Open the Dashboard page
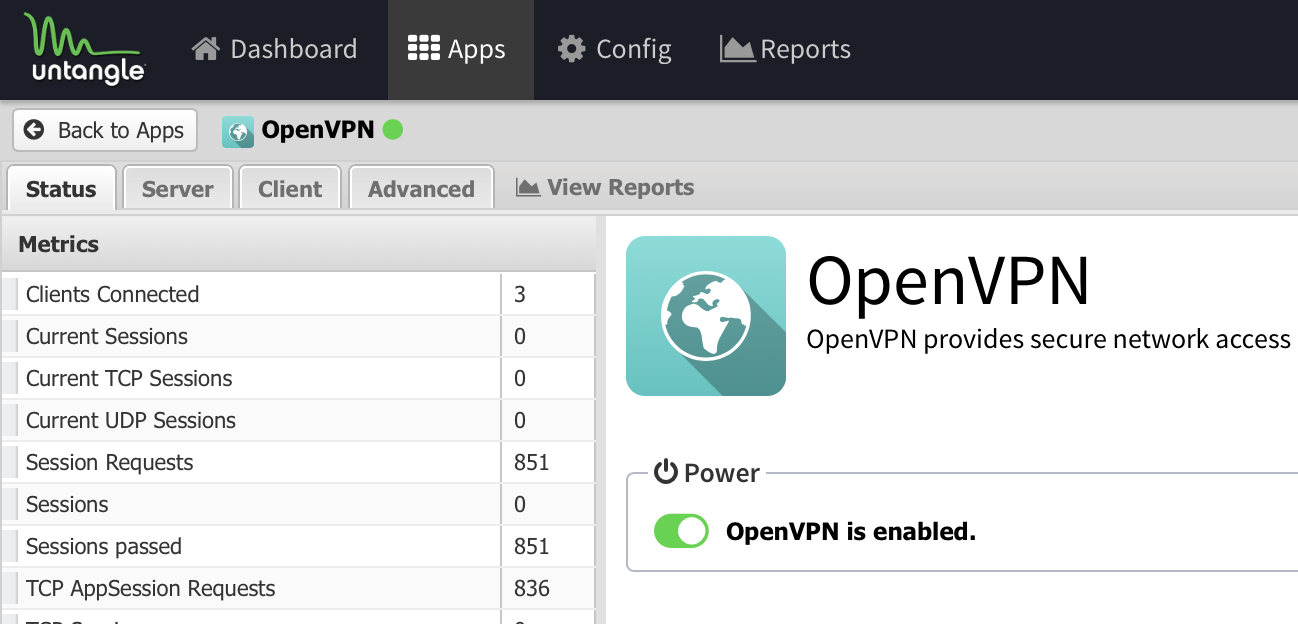 click(275, 49)
